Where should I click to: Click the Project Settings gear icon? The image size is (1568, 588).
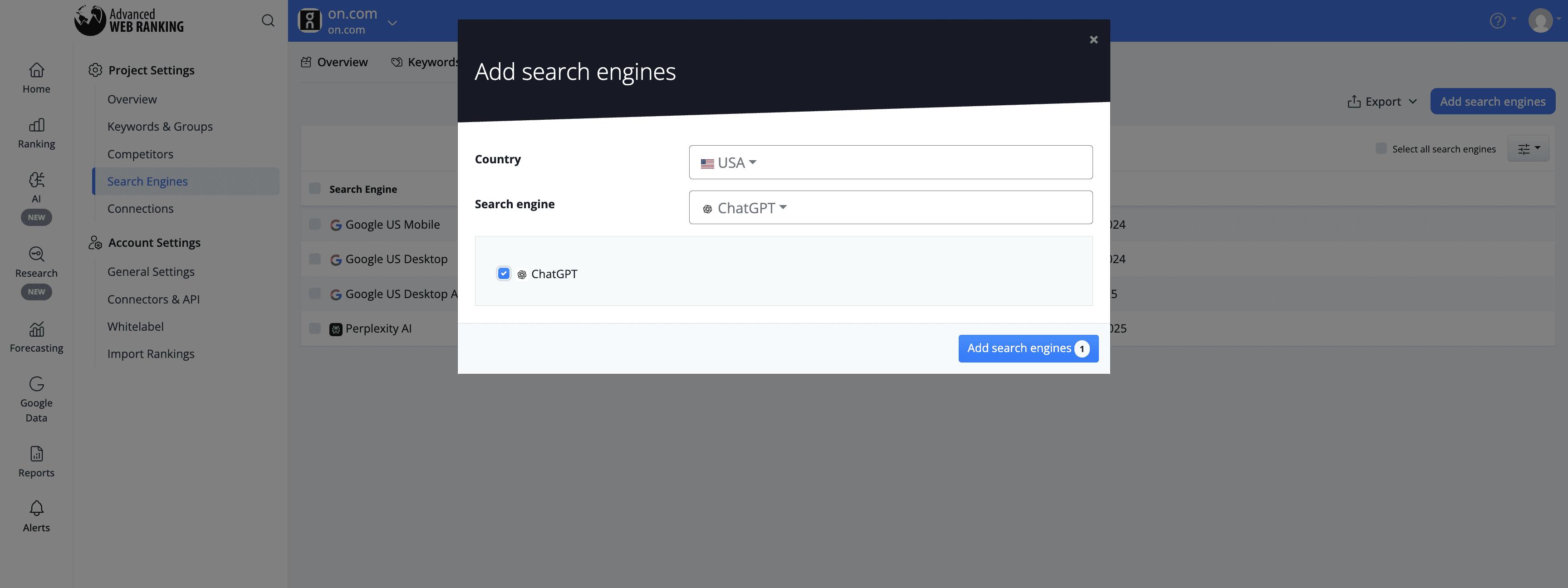click(95, 70)
